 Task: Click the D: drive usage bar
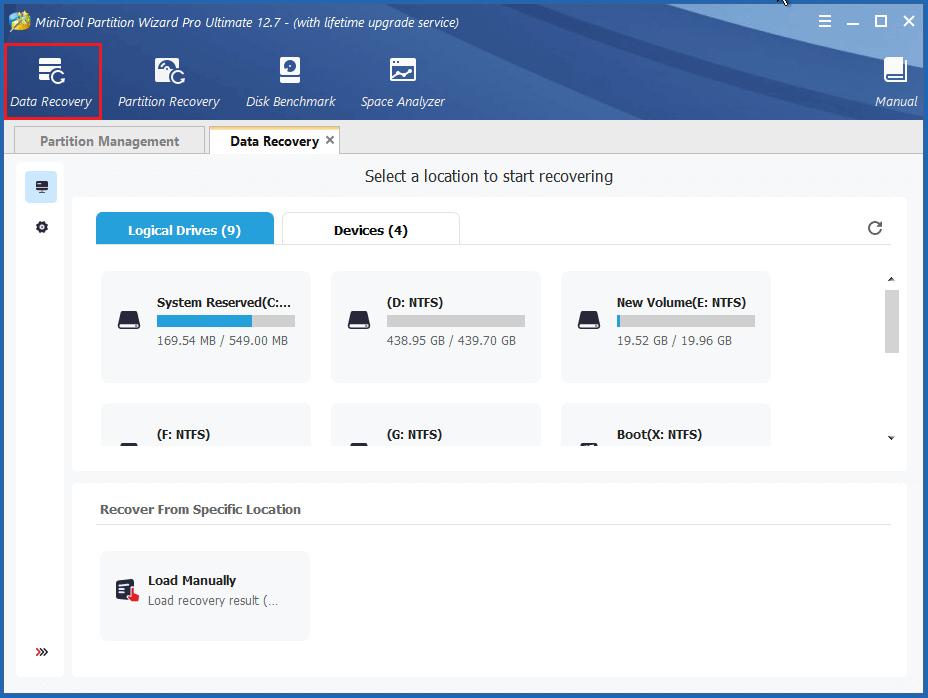[456, 321]
